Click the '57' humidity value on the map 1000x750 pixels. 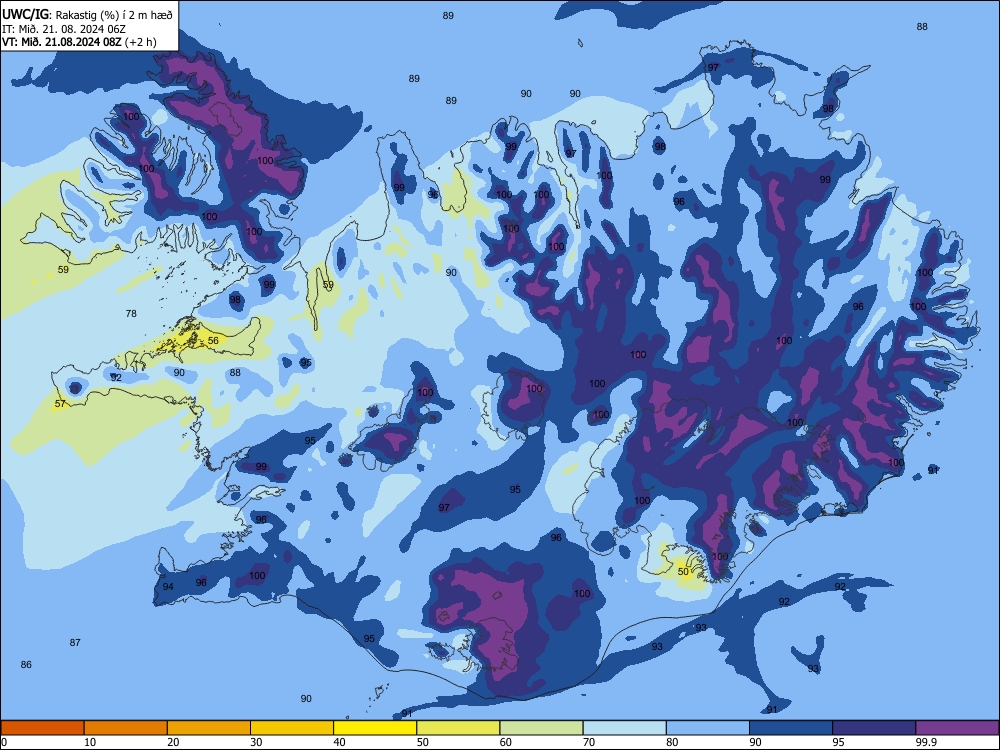click(x=60, y=404)
